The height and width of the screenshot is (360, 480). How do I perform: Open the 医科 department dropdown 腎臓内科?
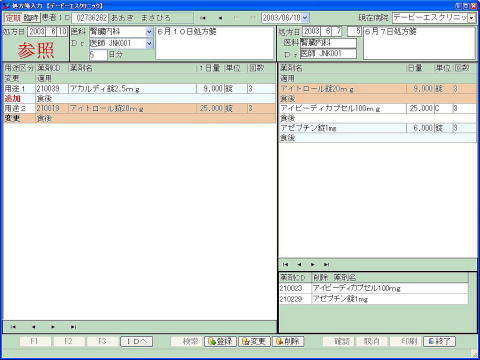149,32
